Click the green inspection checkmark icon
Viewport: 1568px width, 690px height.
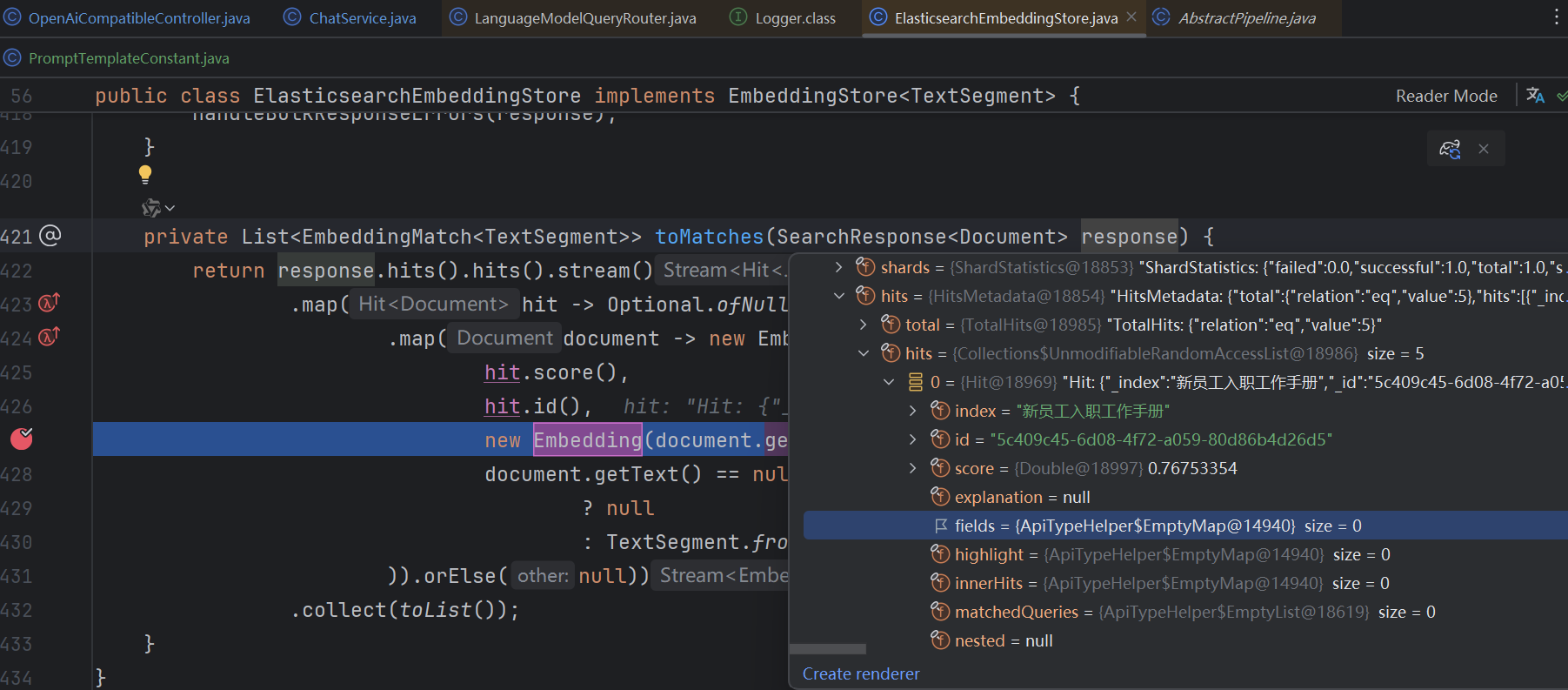(1562, 96)
